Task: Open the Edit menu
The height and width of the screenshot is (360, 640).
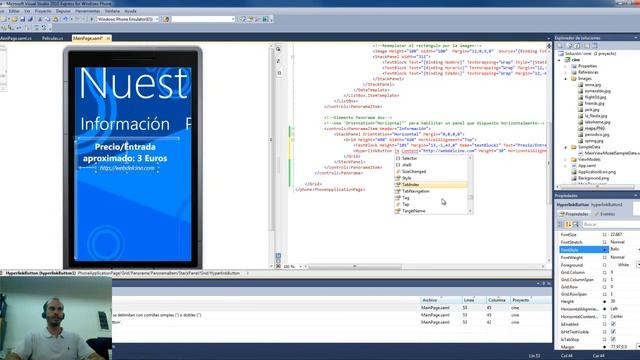Action: click(x=14, y=11)
